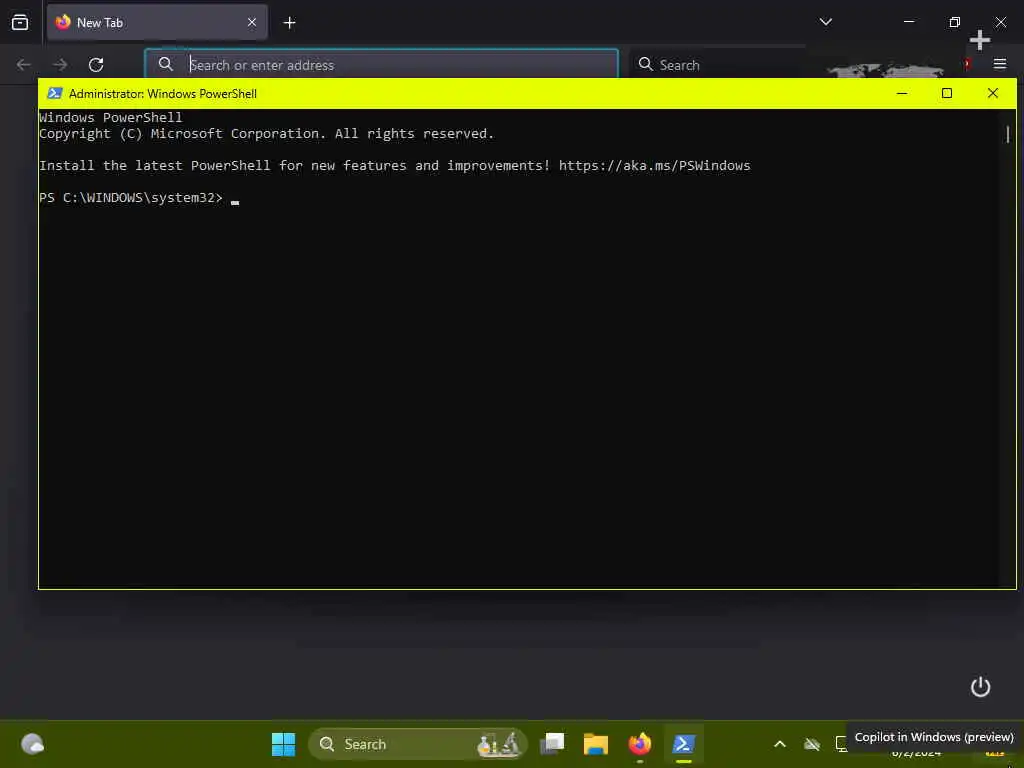This screenshot has width=1024, height=768.
Task: Click the crossed-out cloud tray icon
Action: click(812, 744)
